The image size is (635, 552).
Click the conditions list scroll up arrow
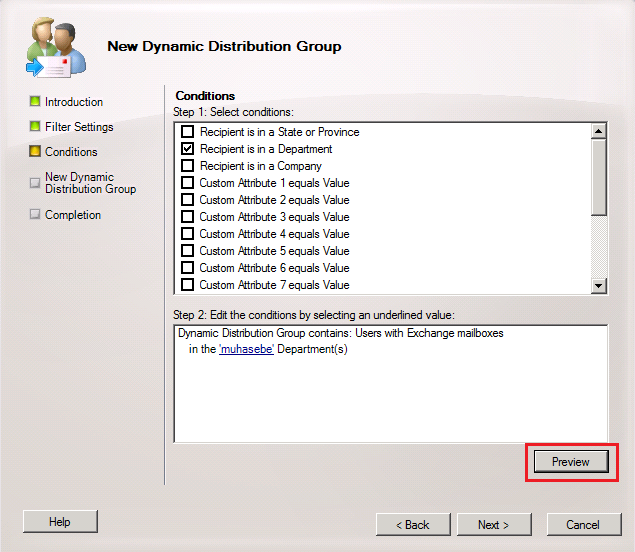click(x=599, y=131)
